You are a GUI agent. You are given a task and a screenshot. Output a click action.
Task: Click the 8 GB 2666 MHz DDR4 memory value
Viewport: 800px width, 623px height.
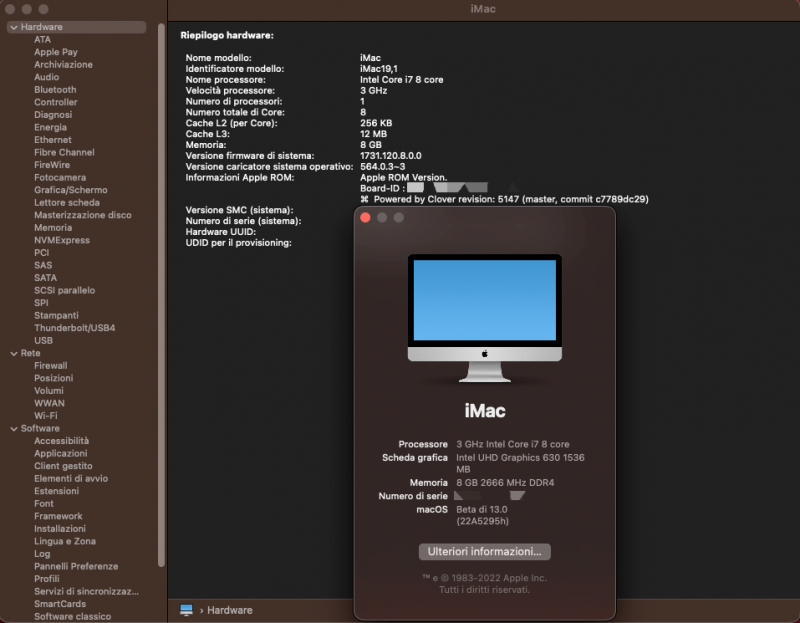click(505, 483)
